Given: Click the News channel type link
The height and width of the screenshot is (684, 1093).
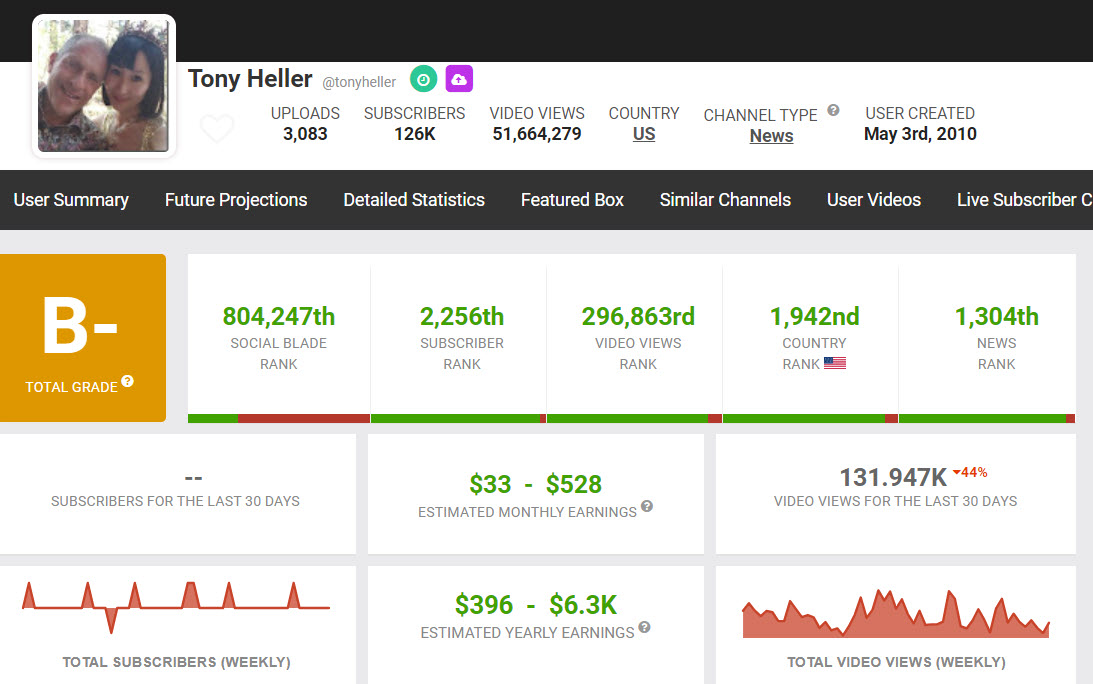Looking at the screenshot, I should tap(771, 136).
